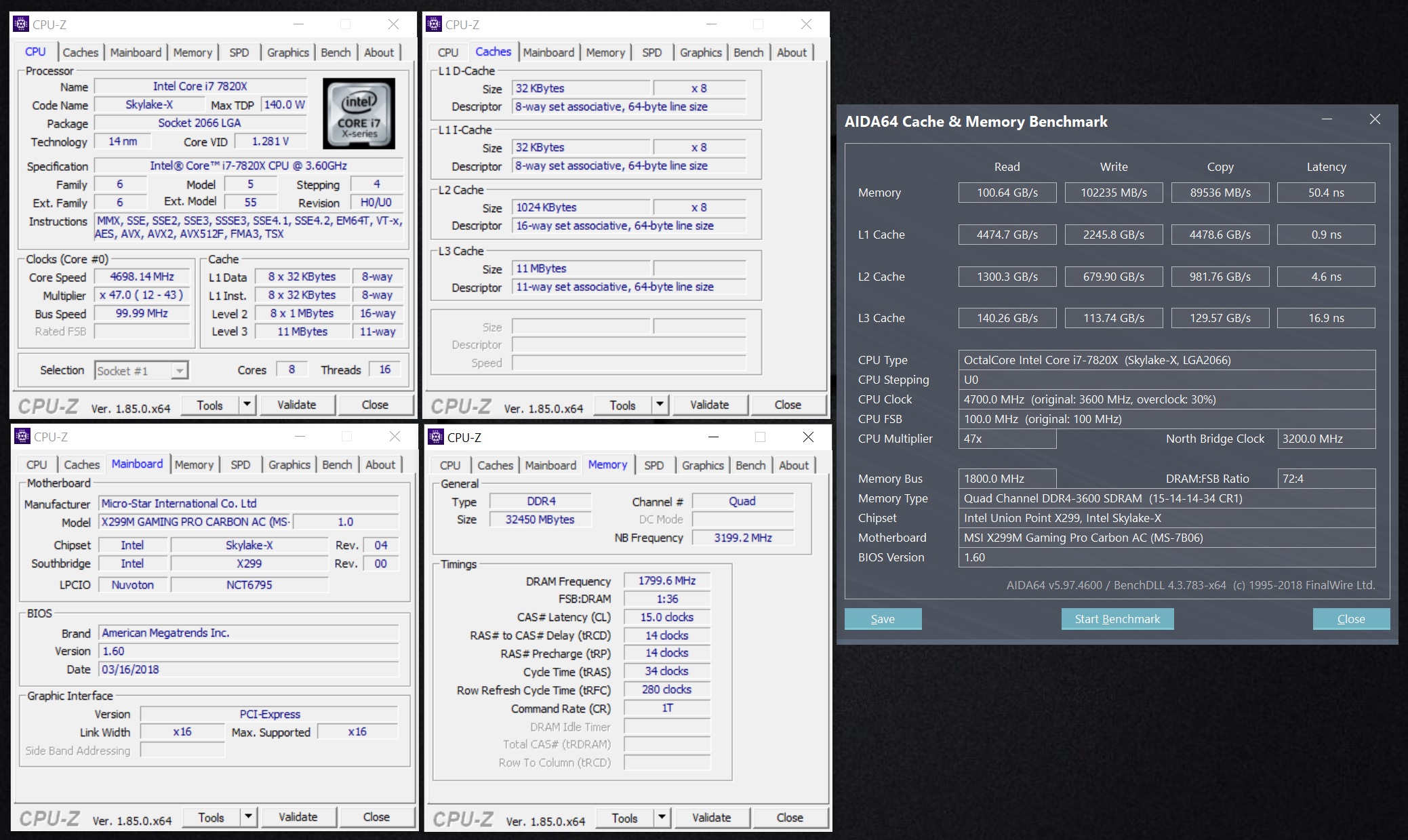Click the Threads 16 value
1408x840 pixels.
click(x=384, y=369)
